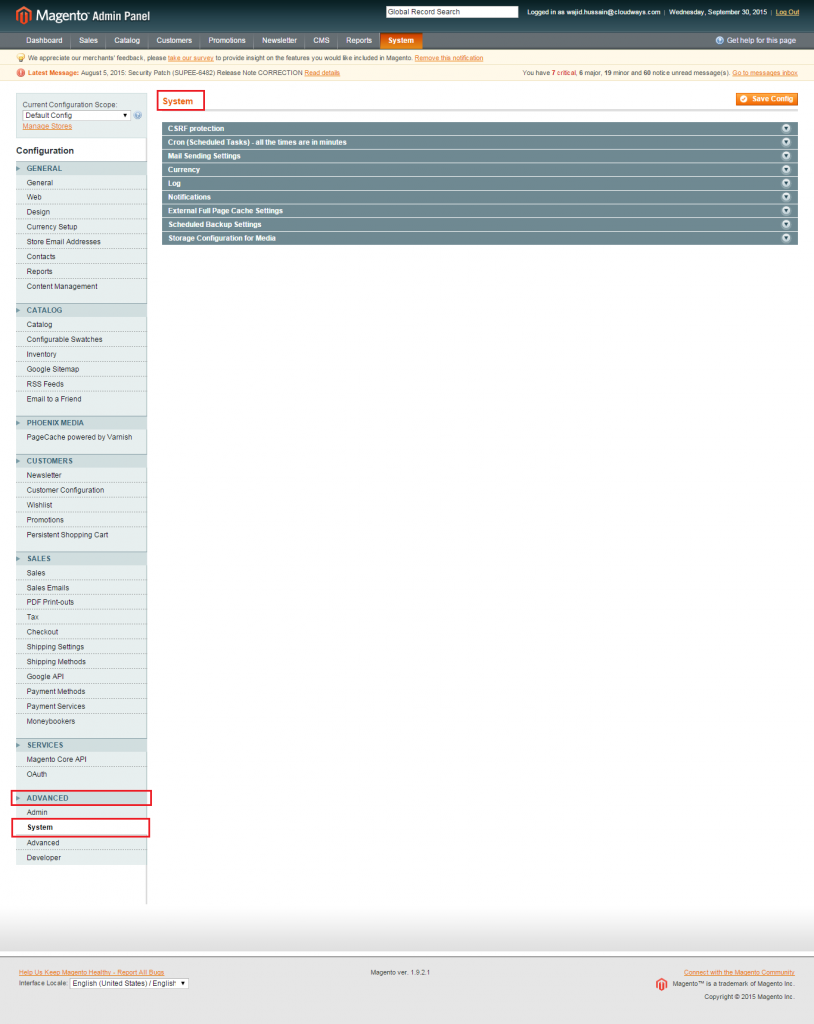814x1024 pixels.
Task: Open Store Email Addresses configuration
Action: coord(81,242)
